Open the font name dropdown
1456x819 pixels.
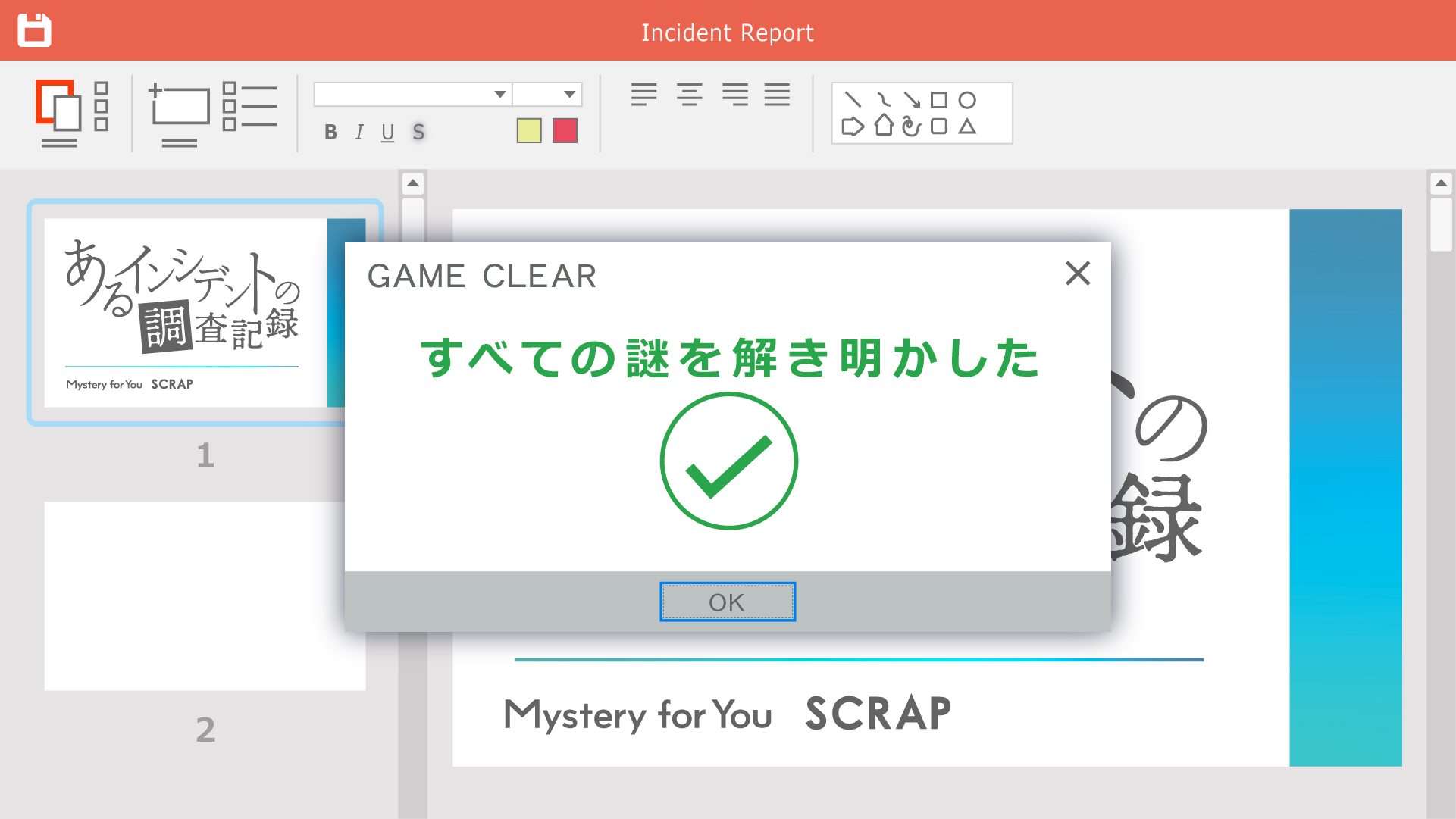point(413,94)
